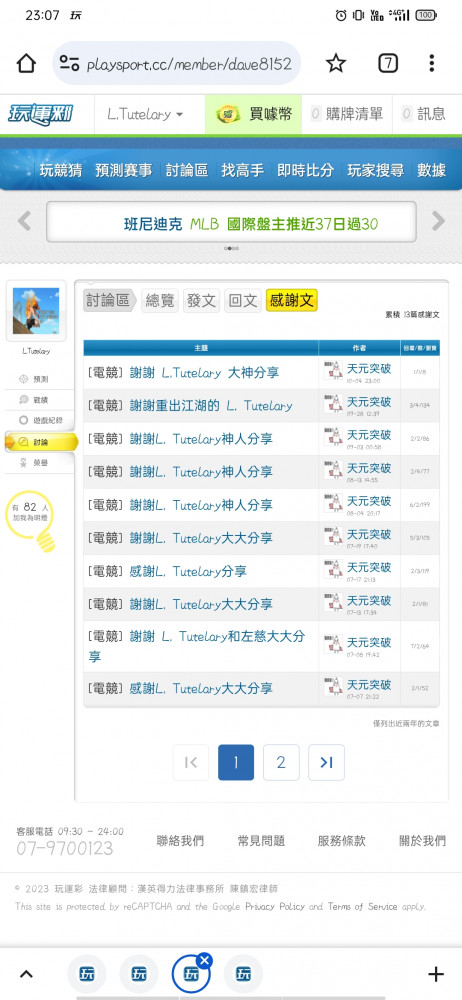
Task: Open 預測 in the profile sidebar
Action: tap(40, 379)
